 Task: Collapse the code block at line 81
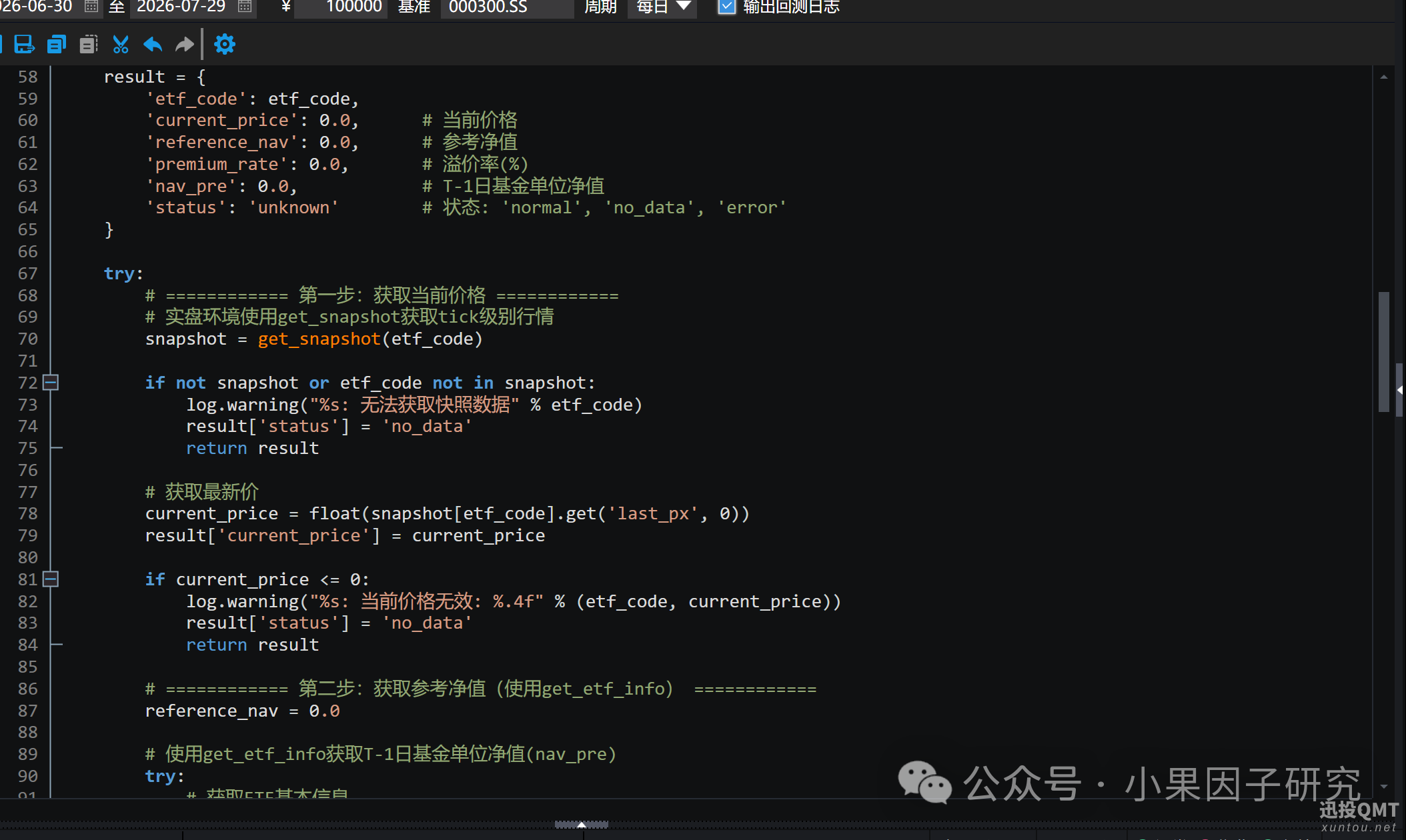tap(51, 579)
